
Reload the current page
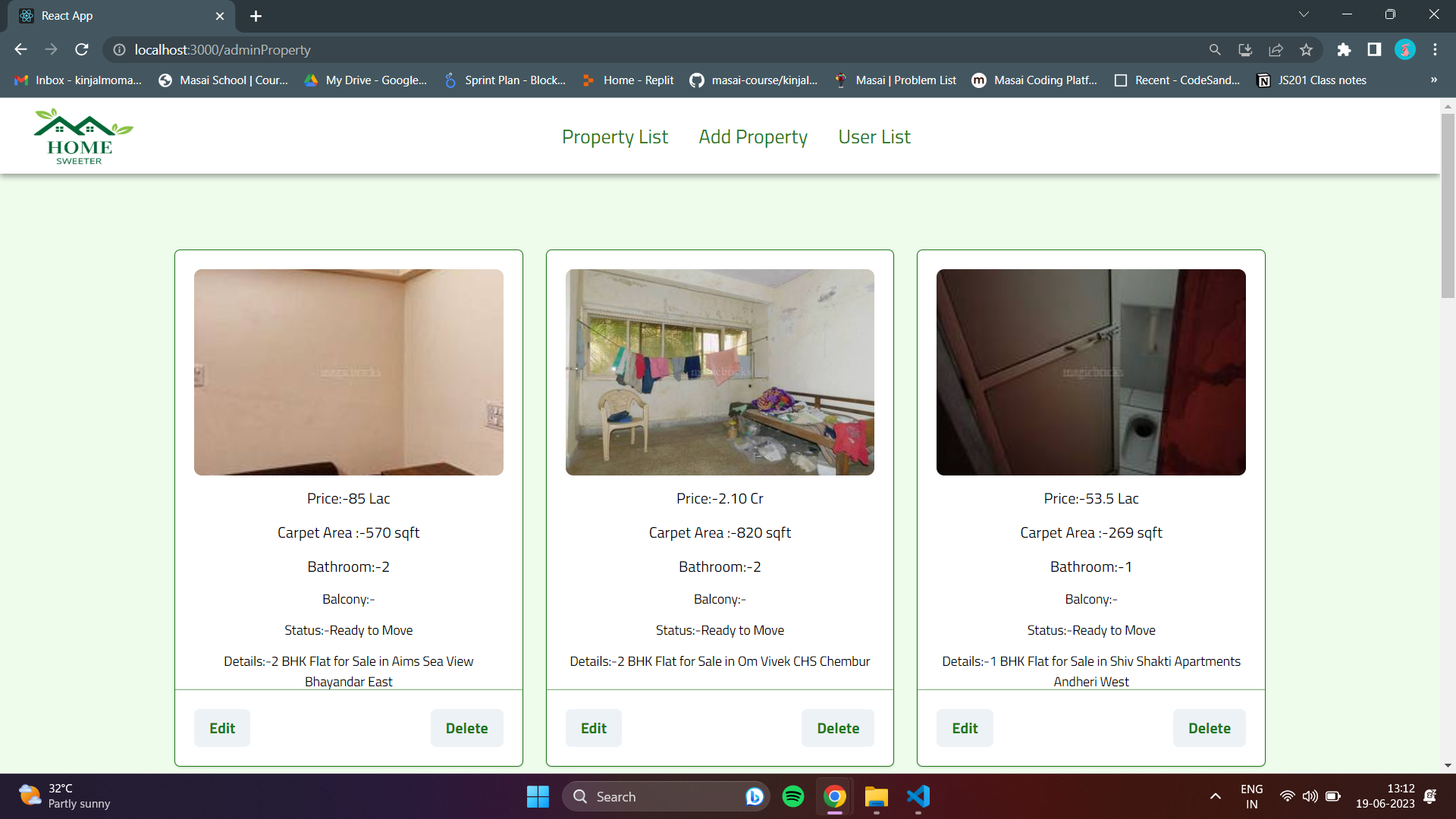[x=82, y=50]
